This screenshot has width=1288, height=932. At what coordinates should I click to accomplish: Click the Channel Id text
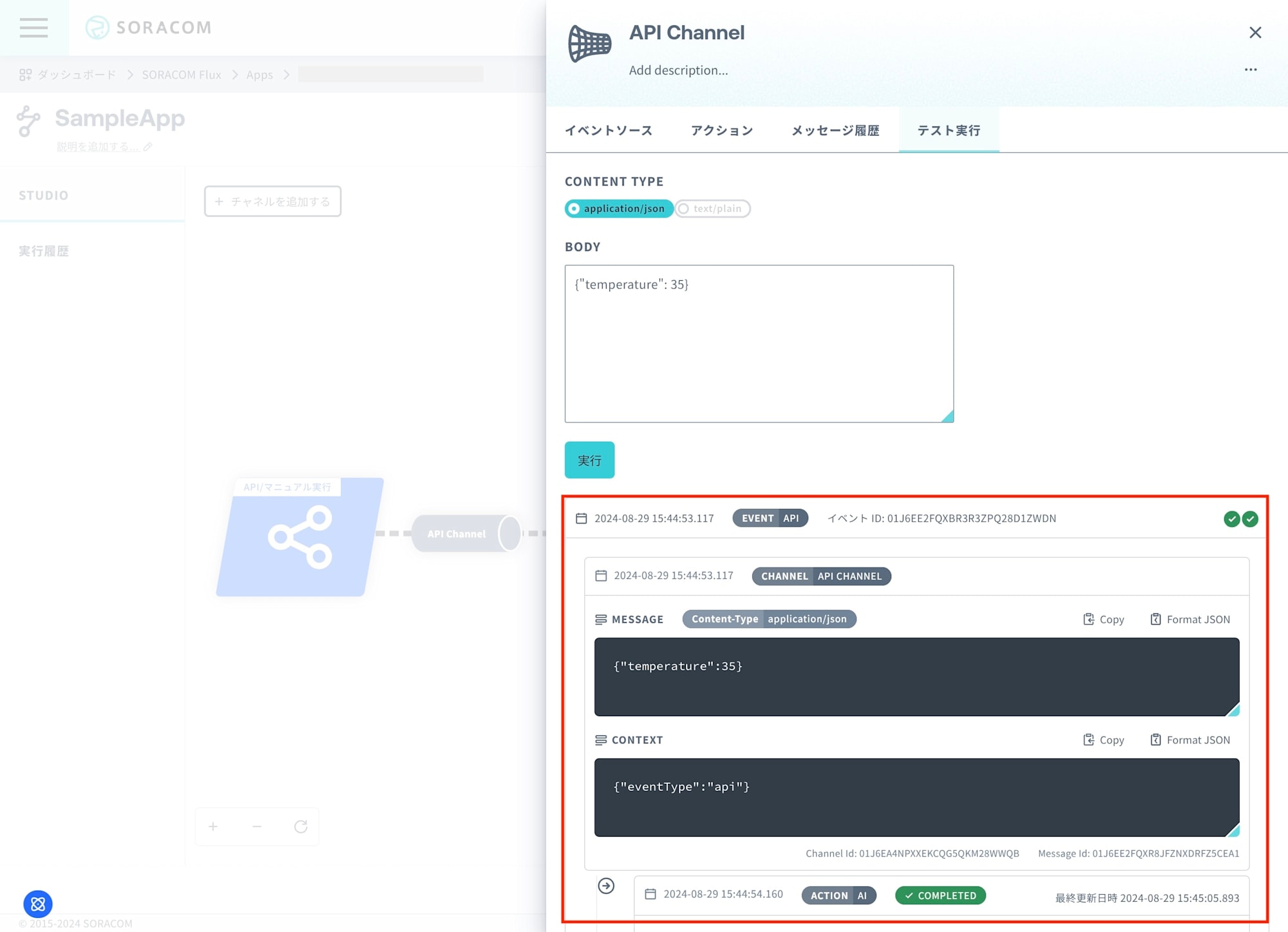913,853
